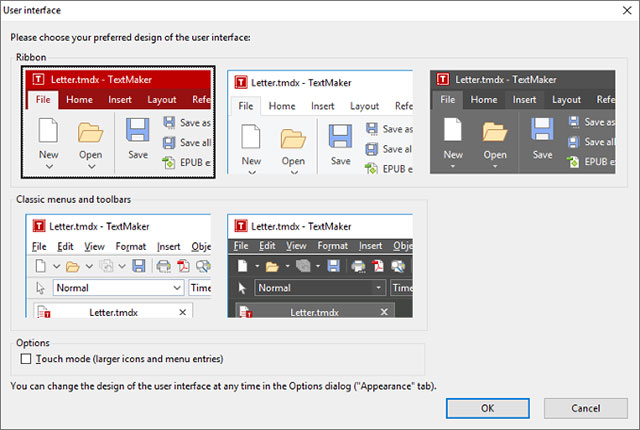This screenshot has height=430, width=640.
Task: Choose the light ribbon design preview
Action: [x=320, y=122]
